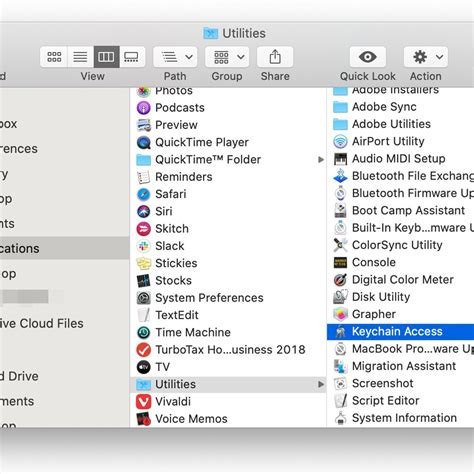This screenshot has width=474, height=474.
Task: Select the Voice Memos icon
Action: pos(144,419)
